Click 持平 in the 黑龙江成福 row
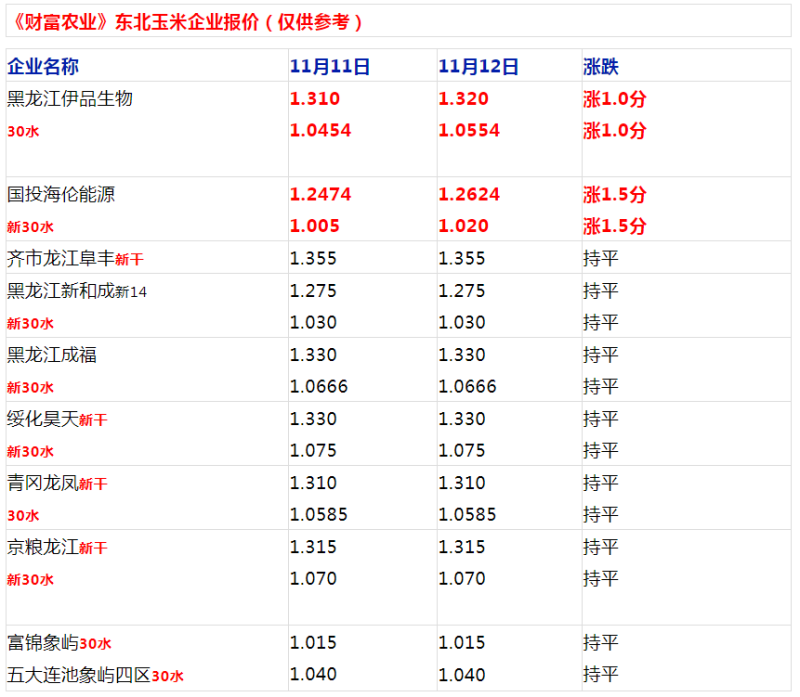This screenshot has width=800, height=697. (601, 355)
